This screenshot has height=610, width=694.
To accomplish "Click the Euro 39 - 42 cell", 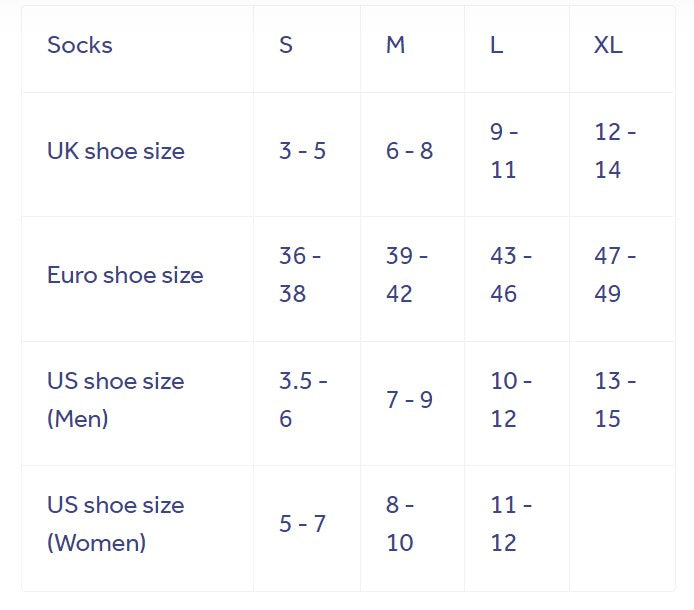I will [407, 276].
